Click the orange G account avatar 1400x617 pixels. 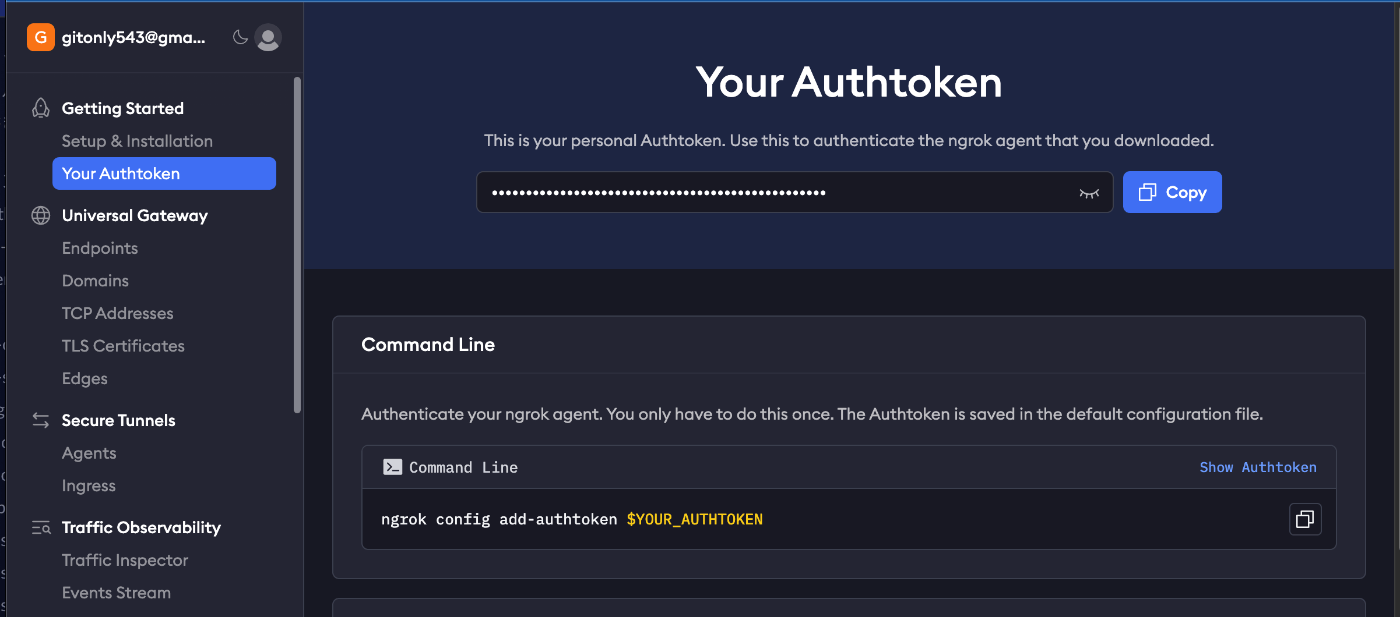click(x=41, y=38)
